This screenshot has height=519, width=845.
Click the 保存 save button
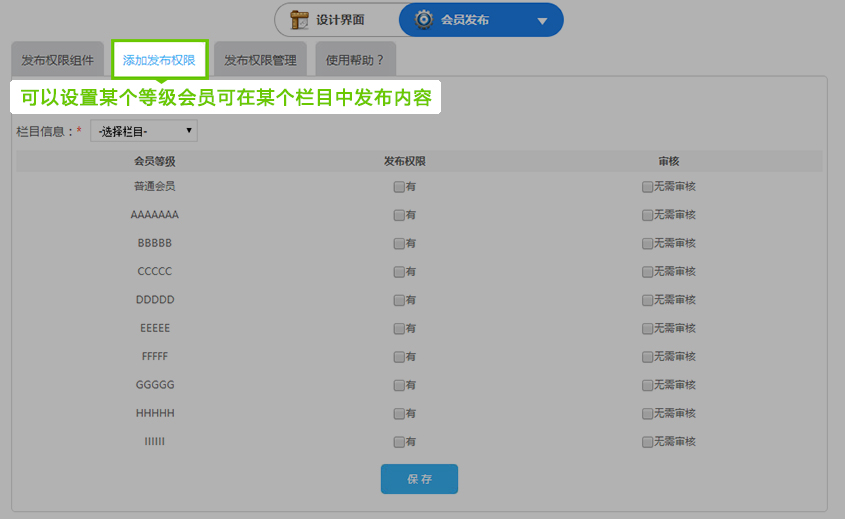[419, 479]
